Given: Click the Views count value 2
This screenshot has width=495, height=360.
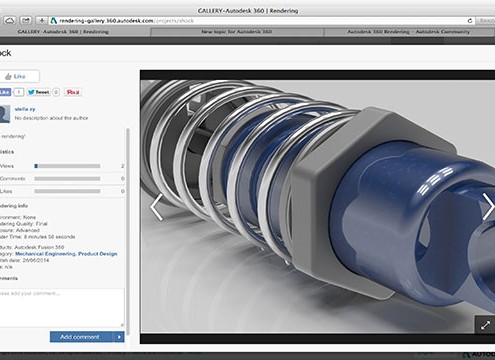Looking at the screenshot, I should pyautogui.click(x=122, y=166).
